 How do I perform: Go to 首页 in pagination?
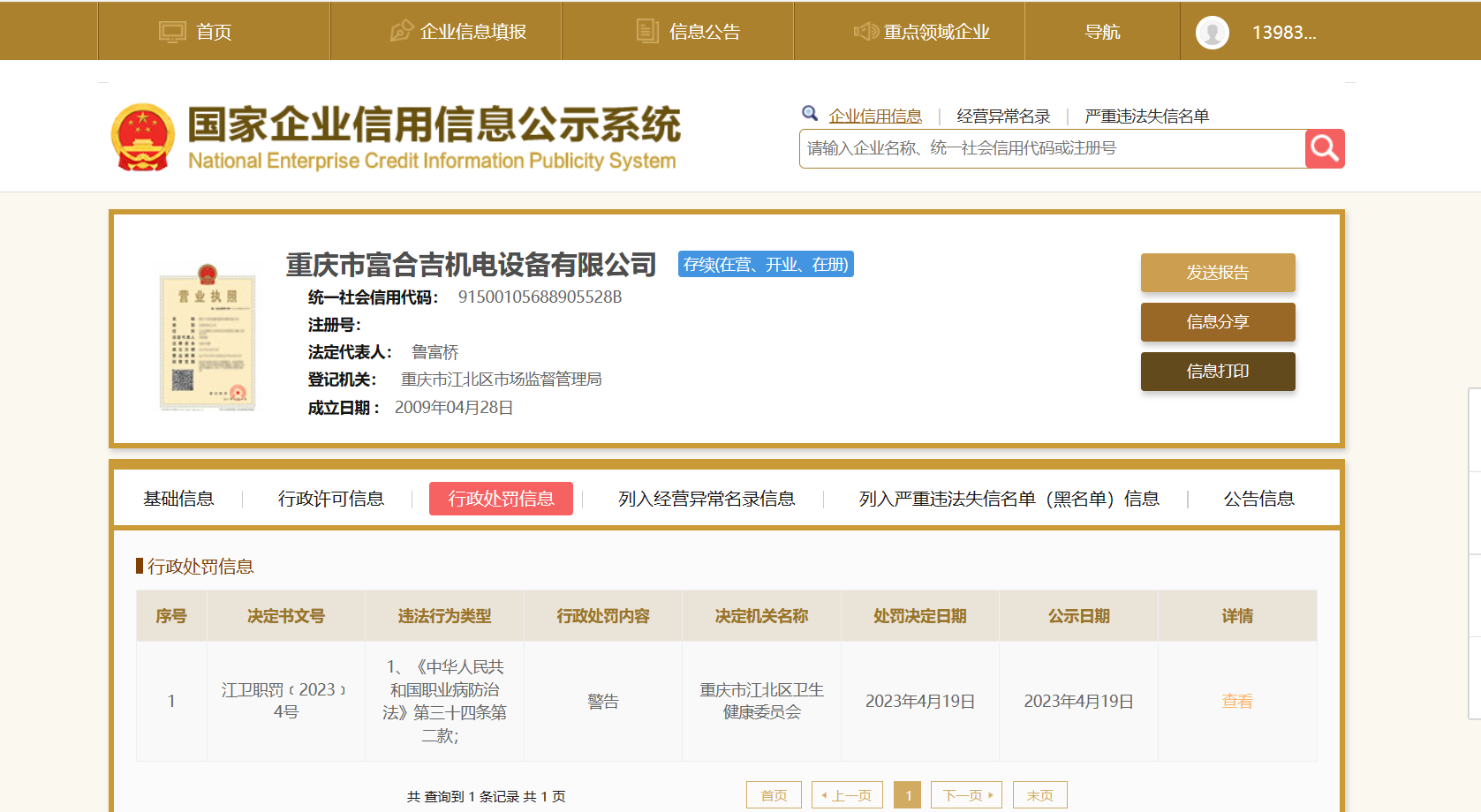774,795
